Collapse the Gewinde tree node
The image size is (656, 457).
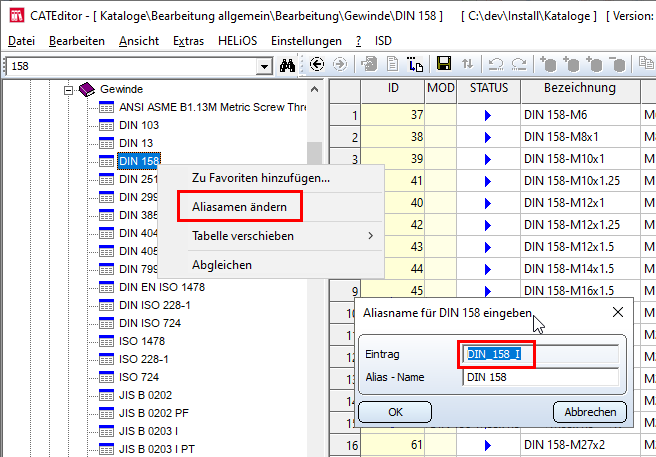(x=68, y=90)
